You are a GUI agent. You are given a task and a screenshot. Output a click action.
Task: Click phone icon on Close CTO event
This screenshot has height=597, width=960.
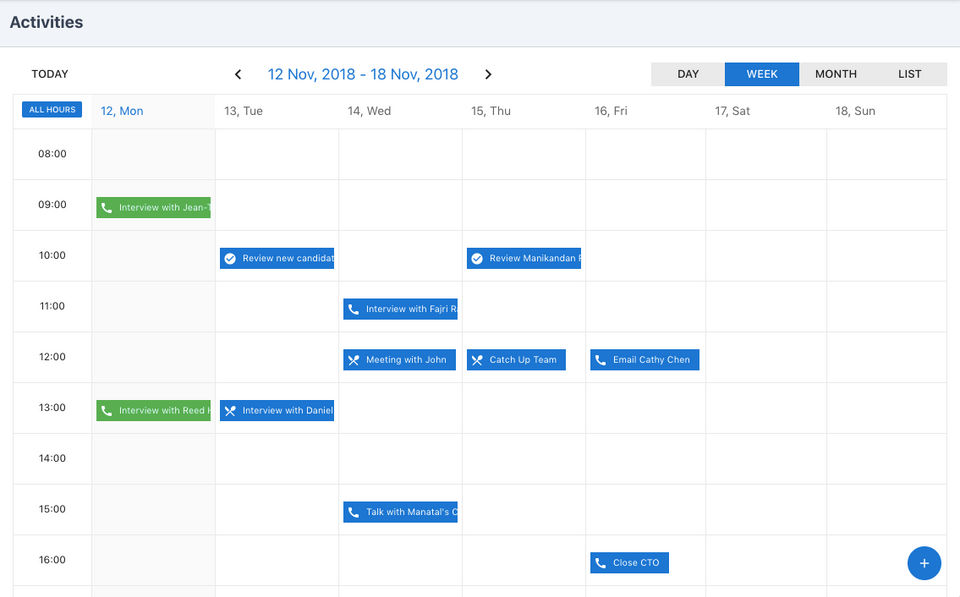600,563
